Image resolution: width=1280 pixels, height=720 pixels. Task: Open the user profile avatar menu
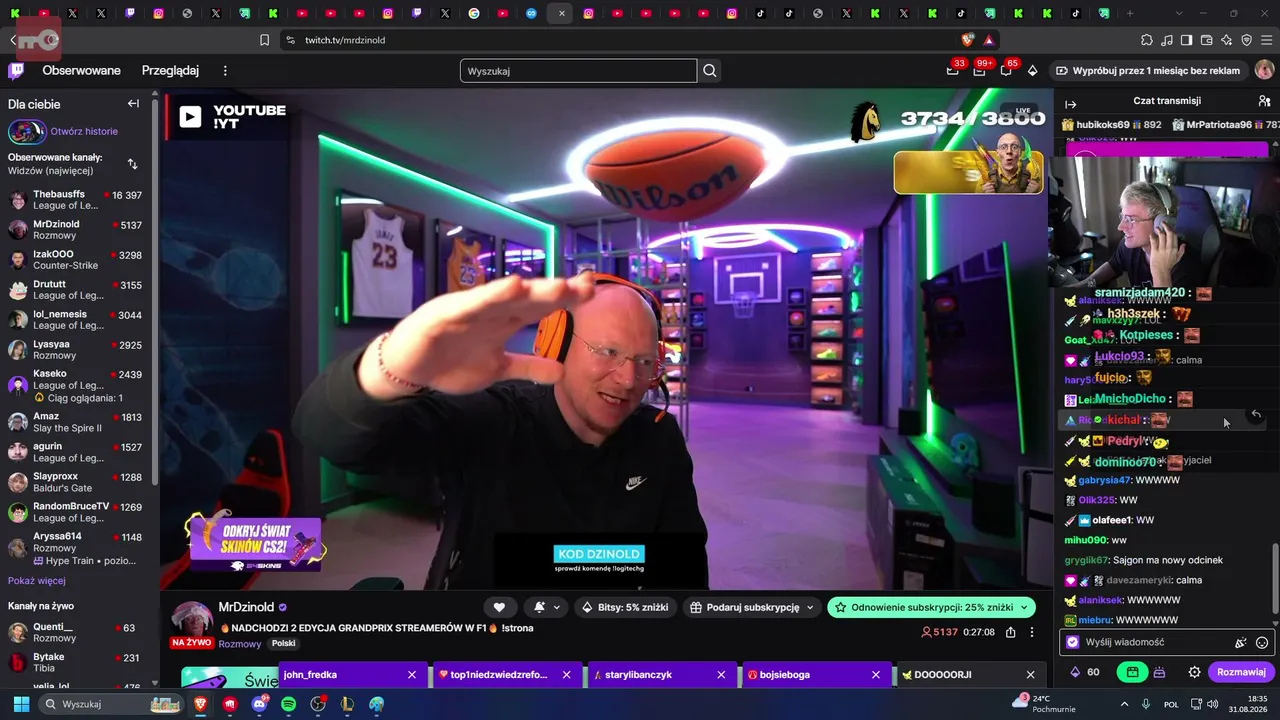point(1264,71)
